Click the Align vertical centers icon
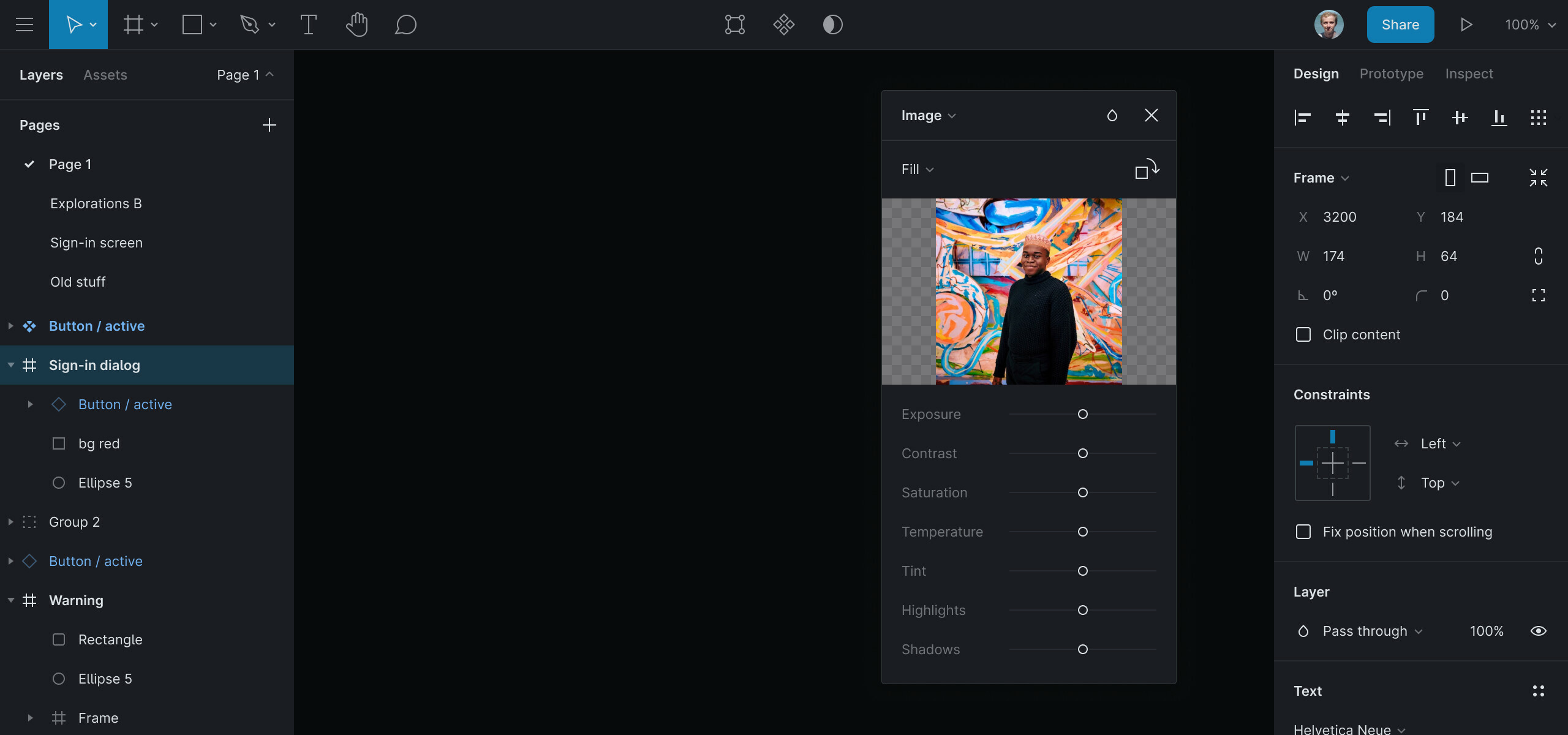 (1460, 118)
